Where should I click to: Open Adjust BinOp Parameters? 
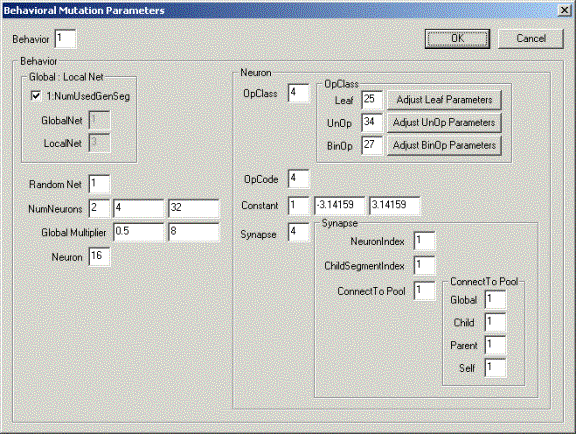444,146
